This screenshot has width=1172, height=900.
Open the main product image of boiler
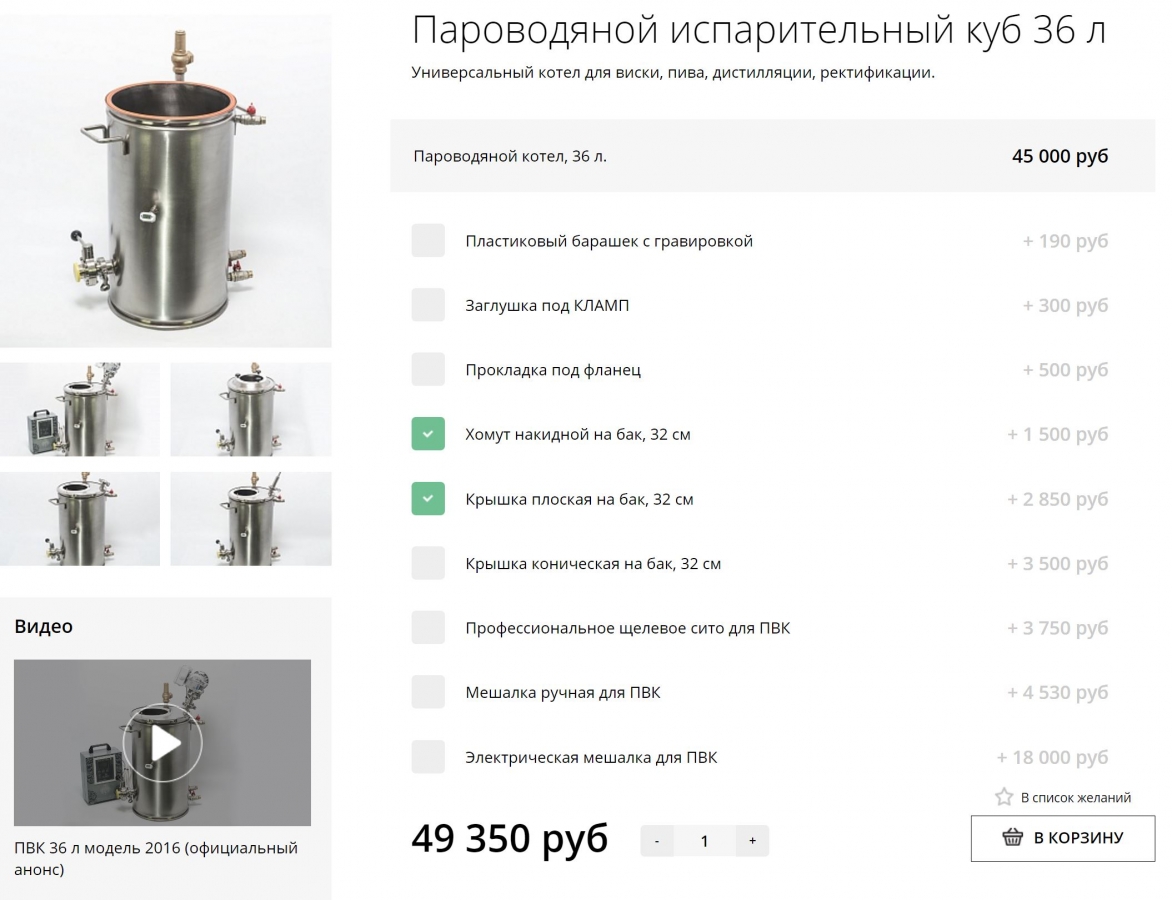click(x=166, y=180)
